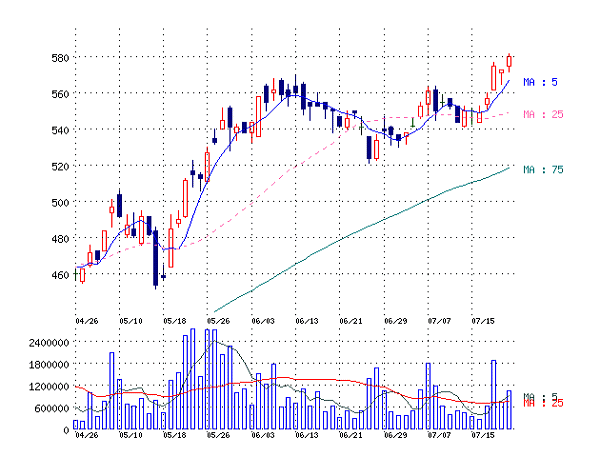Viewport: 600px width, 457px height.
Task: Select 05/26 date under the price chart
Action: [218, 321]
